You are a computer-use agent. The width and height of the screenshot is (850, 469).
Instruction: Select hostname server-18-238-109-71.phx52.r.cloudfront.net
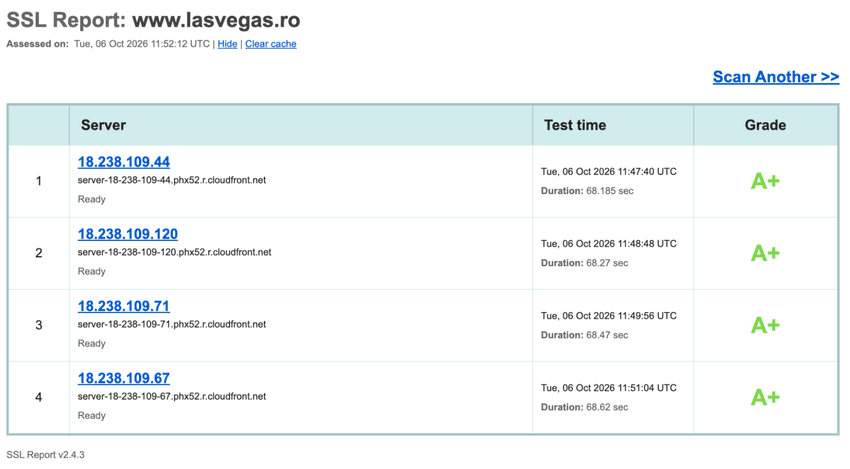click(x=172, y=324)
